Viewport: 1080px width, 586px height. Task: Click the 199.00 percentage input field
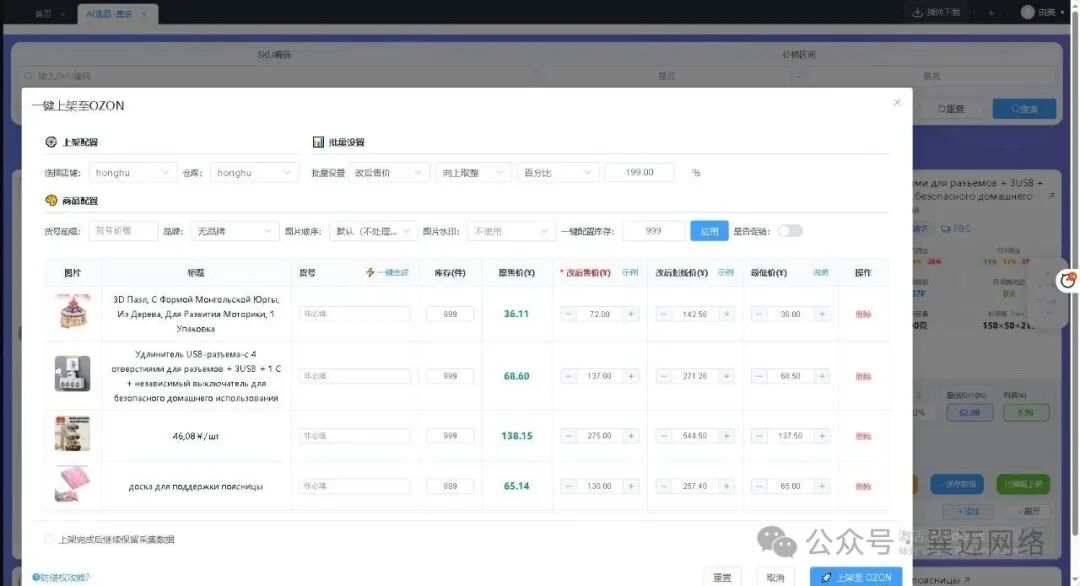point(639,173)
